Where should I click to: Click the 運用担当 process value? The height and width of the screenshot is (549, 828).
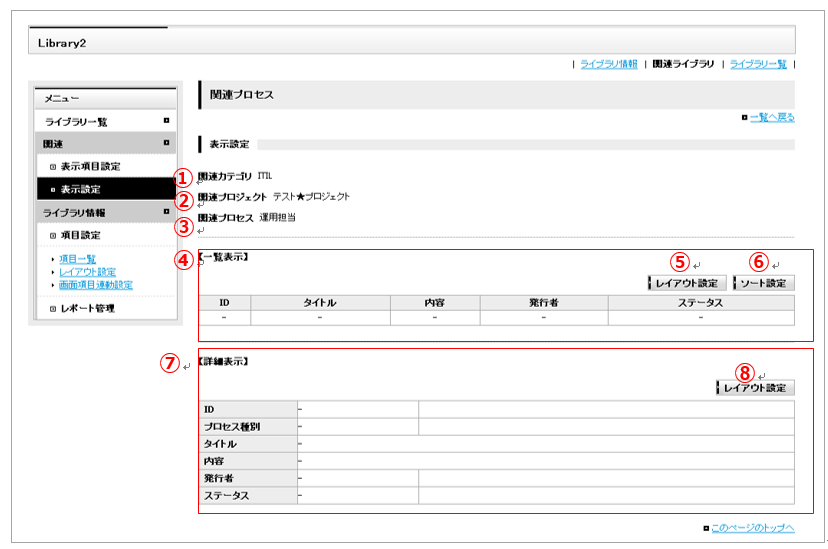click(278, 217)
